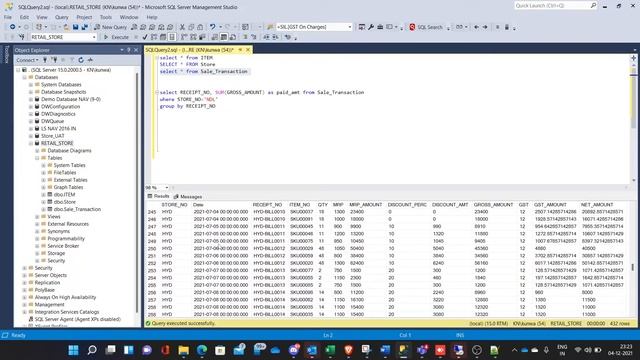Open the solution configuration dropdown showing GST On Charges

(314, 27)
